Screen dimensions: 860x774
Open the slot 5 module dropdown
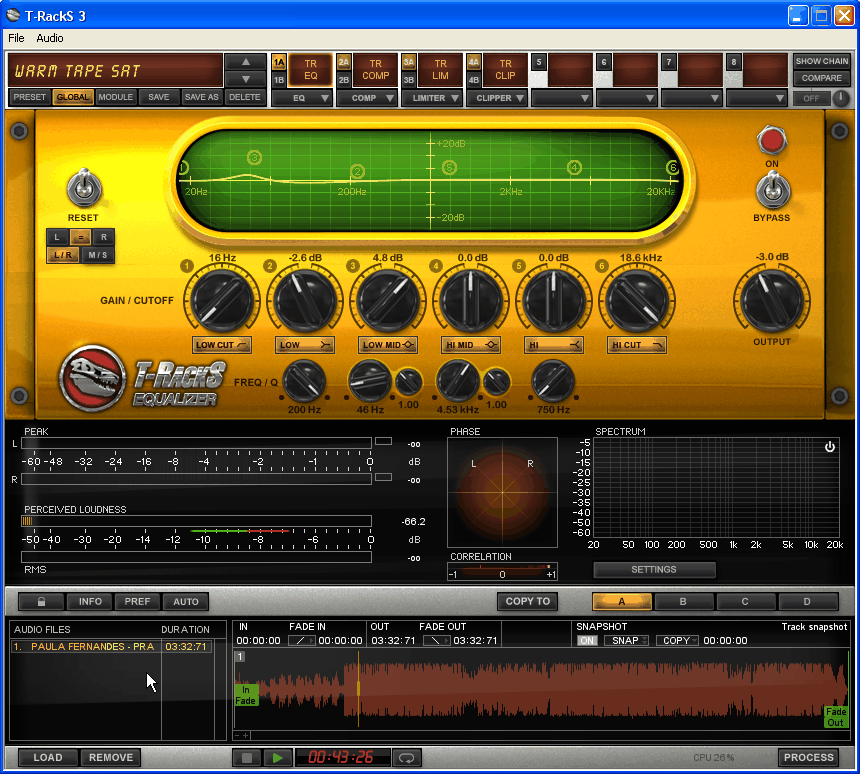coord(562,98)
